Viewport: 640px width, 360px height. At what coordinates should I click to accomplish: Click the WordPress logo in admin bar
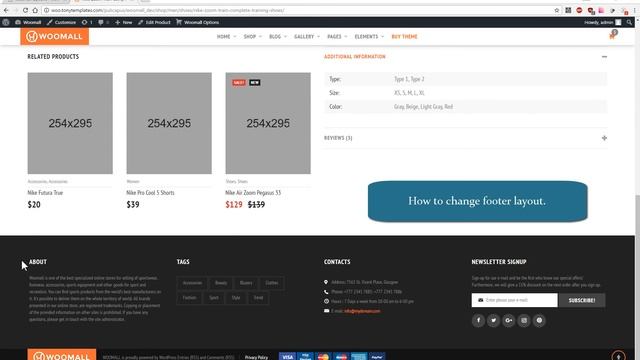tap(6, 22)
